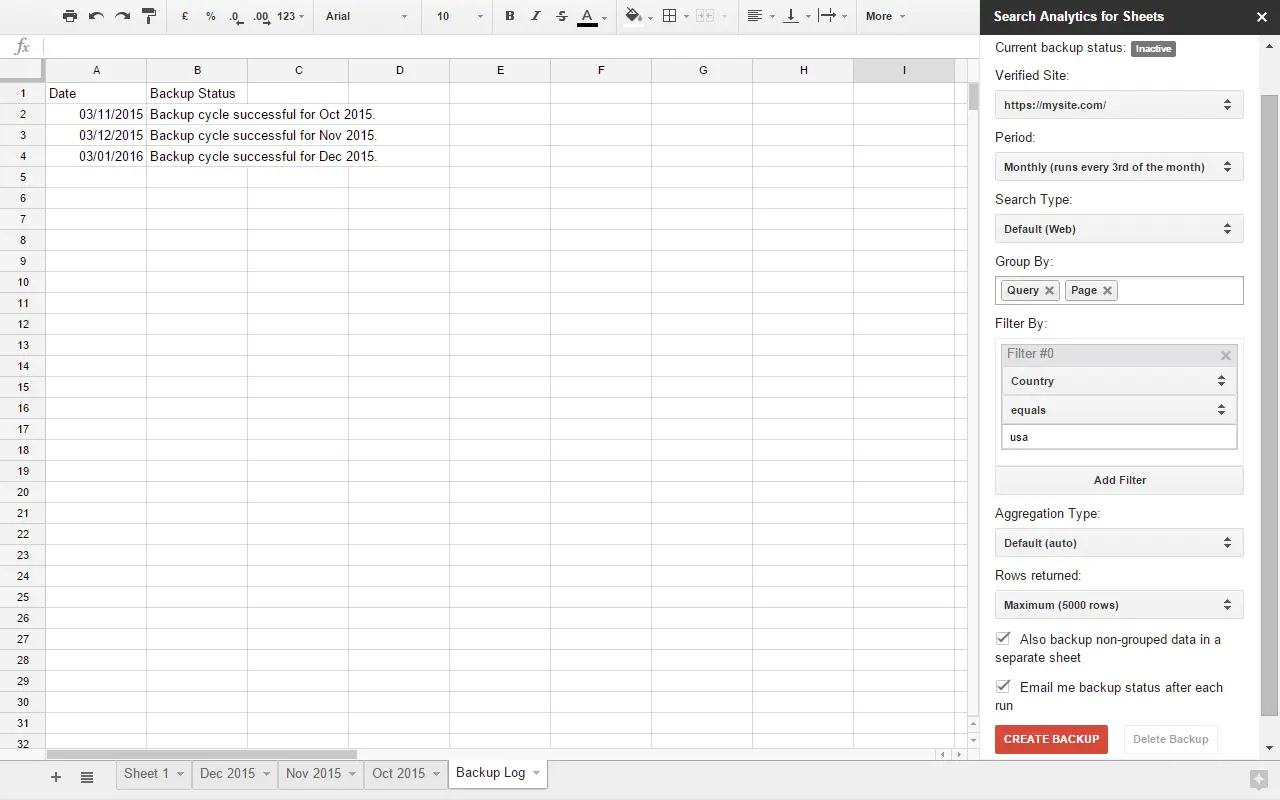Add a new sheet with plus icon
The height and width of the screenshot is (800, 1280).
point(56,777)
